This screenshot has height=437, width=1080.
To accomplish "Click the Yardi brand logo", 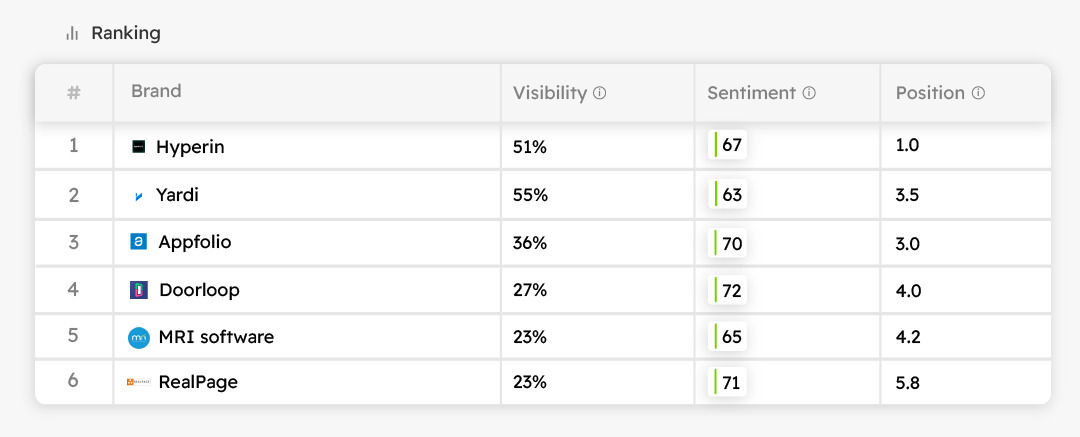I will [x=139, y=196].
